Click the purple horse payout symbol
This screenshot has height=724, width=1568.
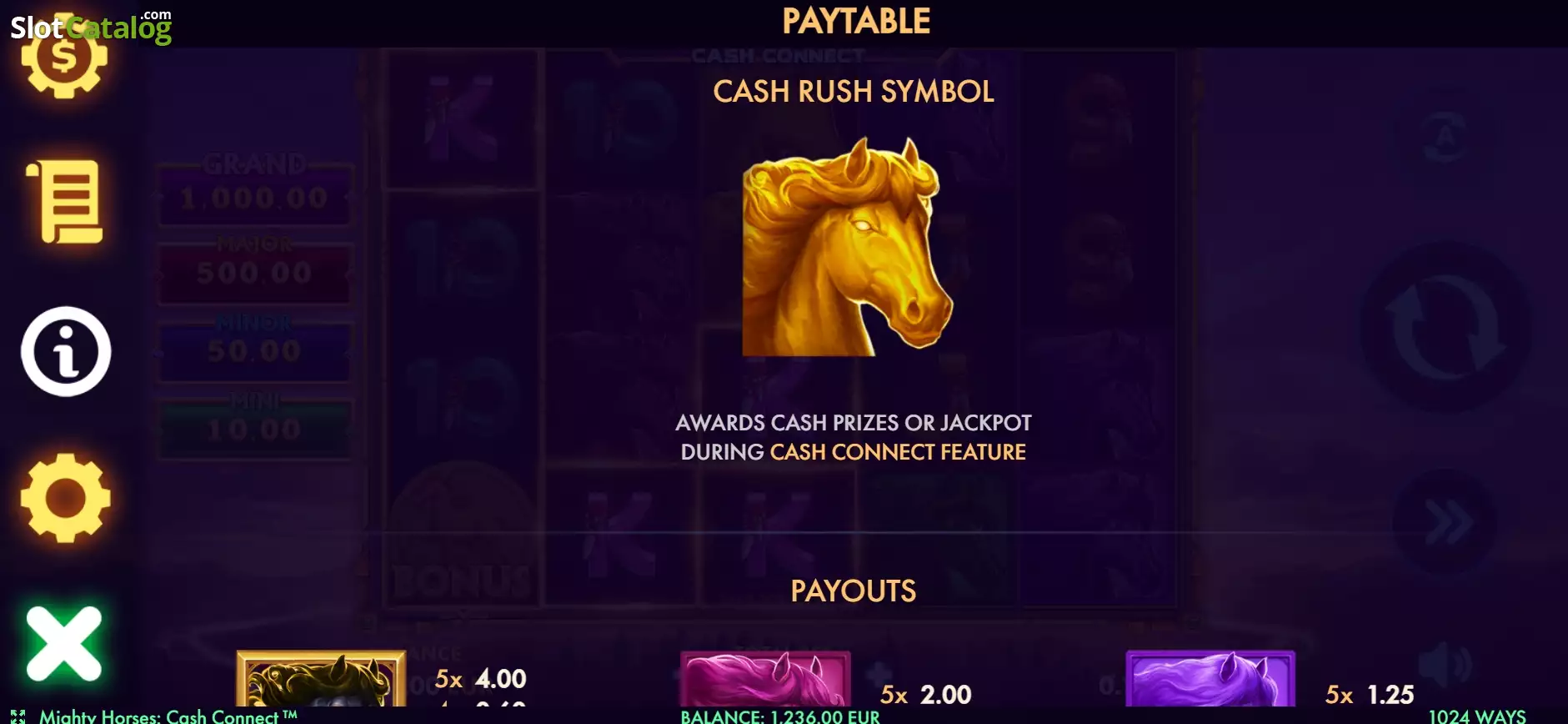tap(1210, 679)
